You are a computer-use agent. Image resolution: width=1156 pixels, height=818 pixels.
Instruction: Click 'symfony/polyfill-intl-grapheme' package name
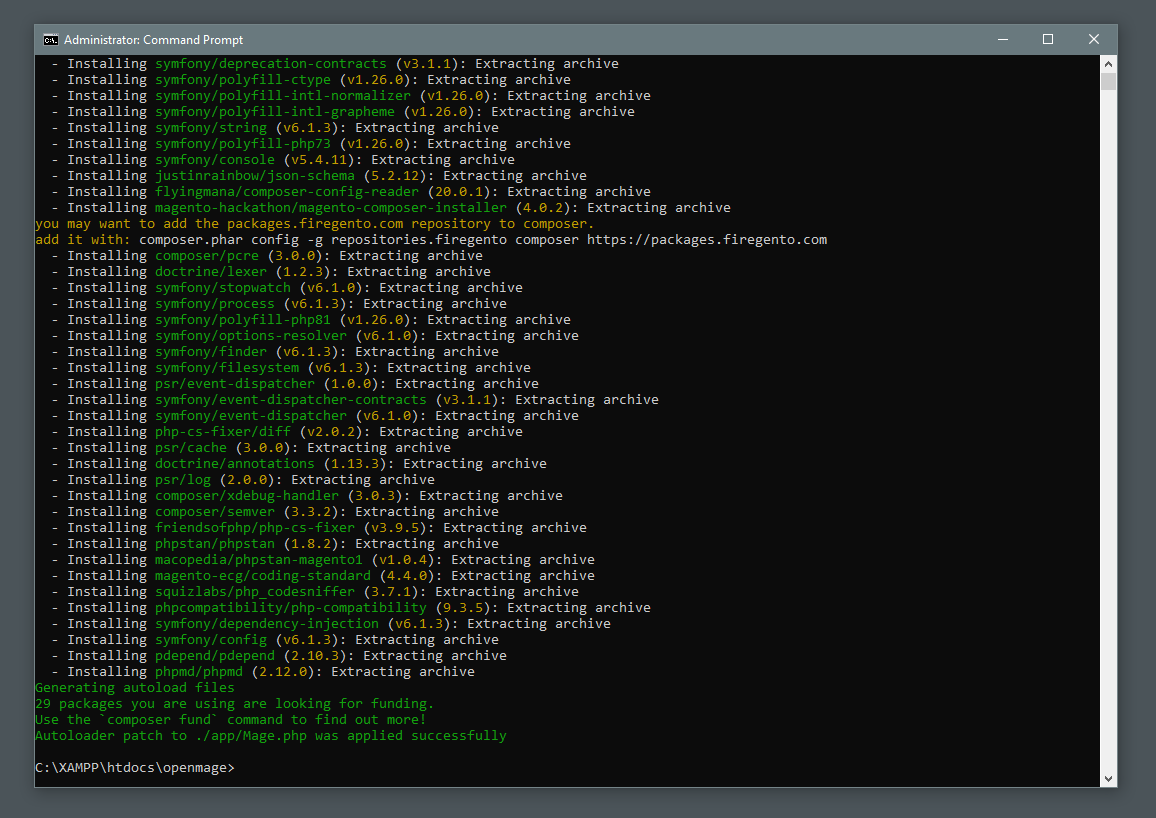[274, 112]
